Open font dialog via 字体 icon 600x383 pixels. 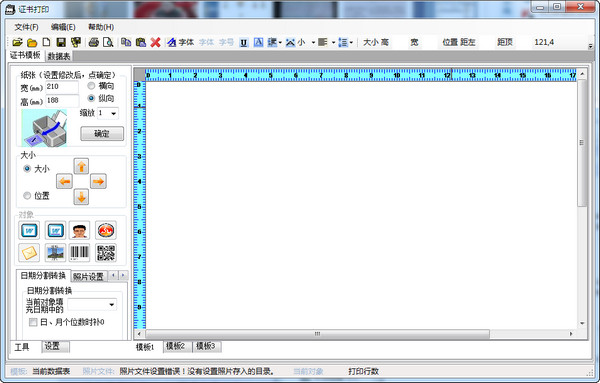point(181,42)
